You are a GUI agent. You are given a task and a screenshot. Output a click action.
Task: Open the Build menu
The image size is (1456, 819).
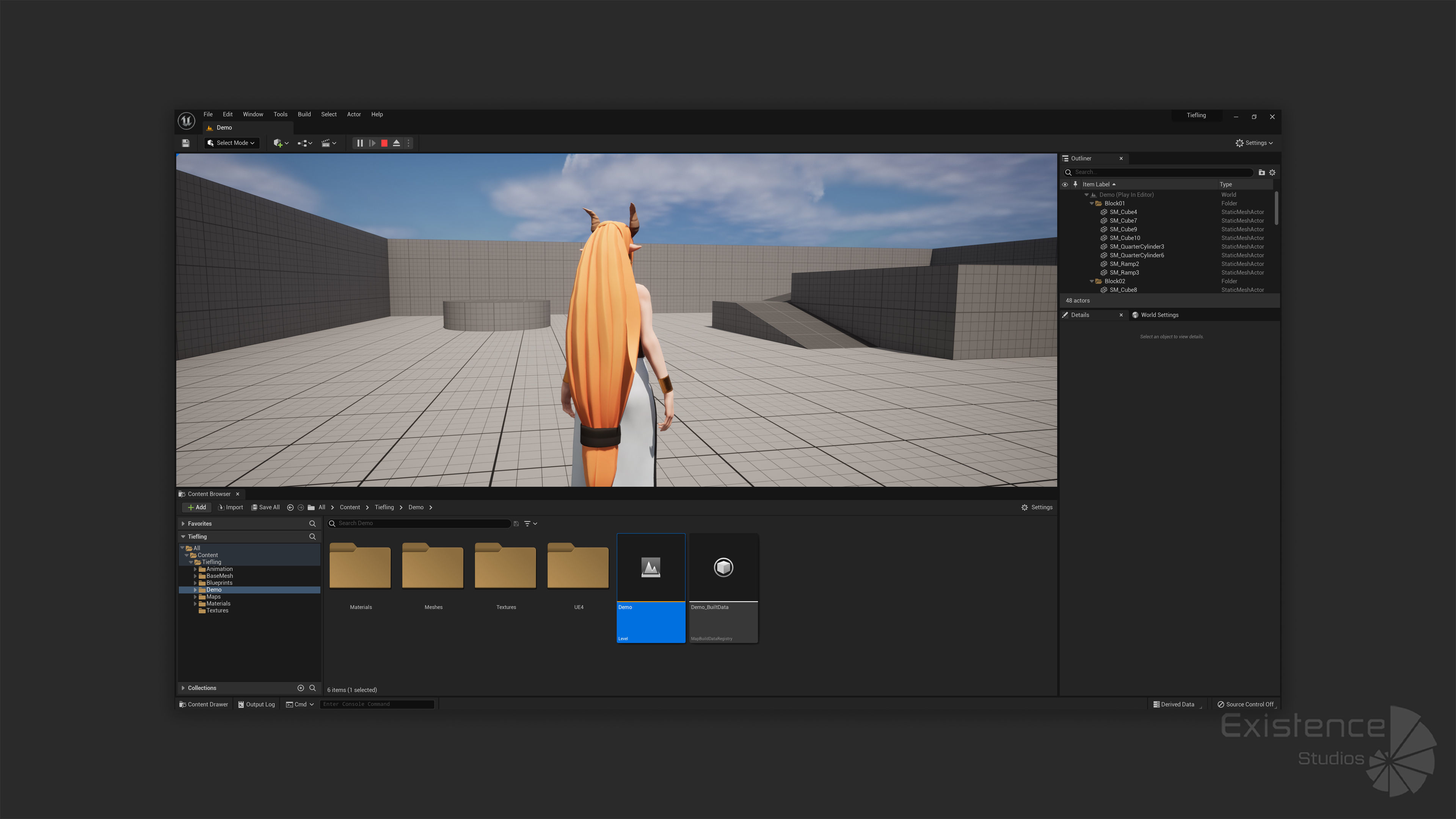click(304, 114)
